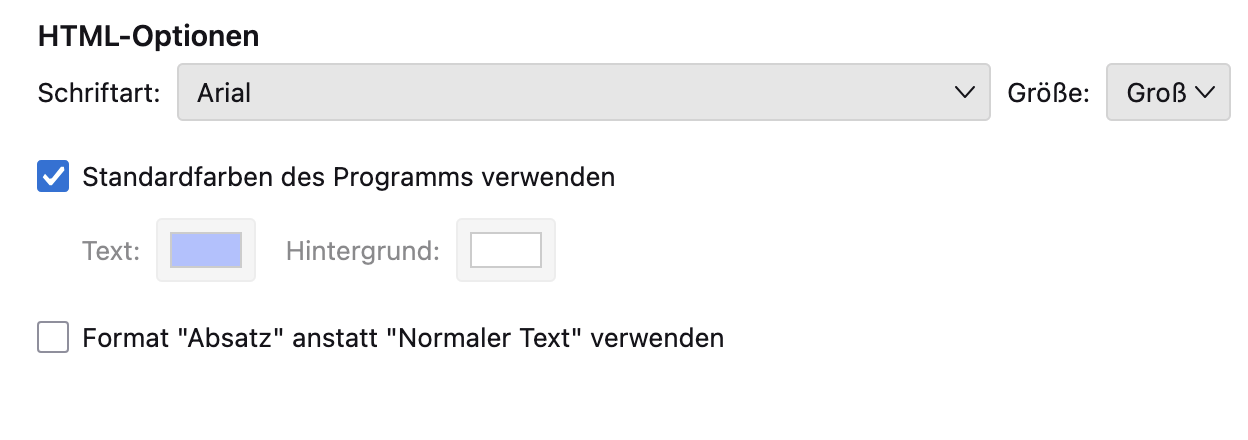1248x440 pixels.
Task: Click the "Arial" value in the font box
Action: tap(224, 93)
